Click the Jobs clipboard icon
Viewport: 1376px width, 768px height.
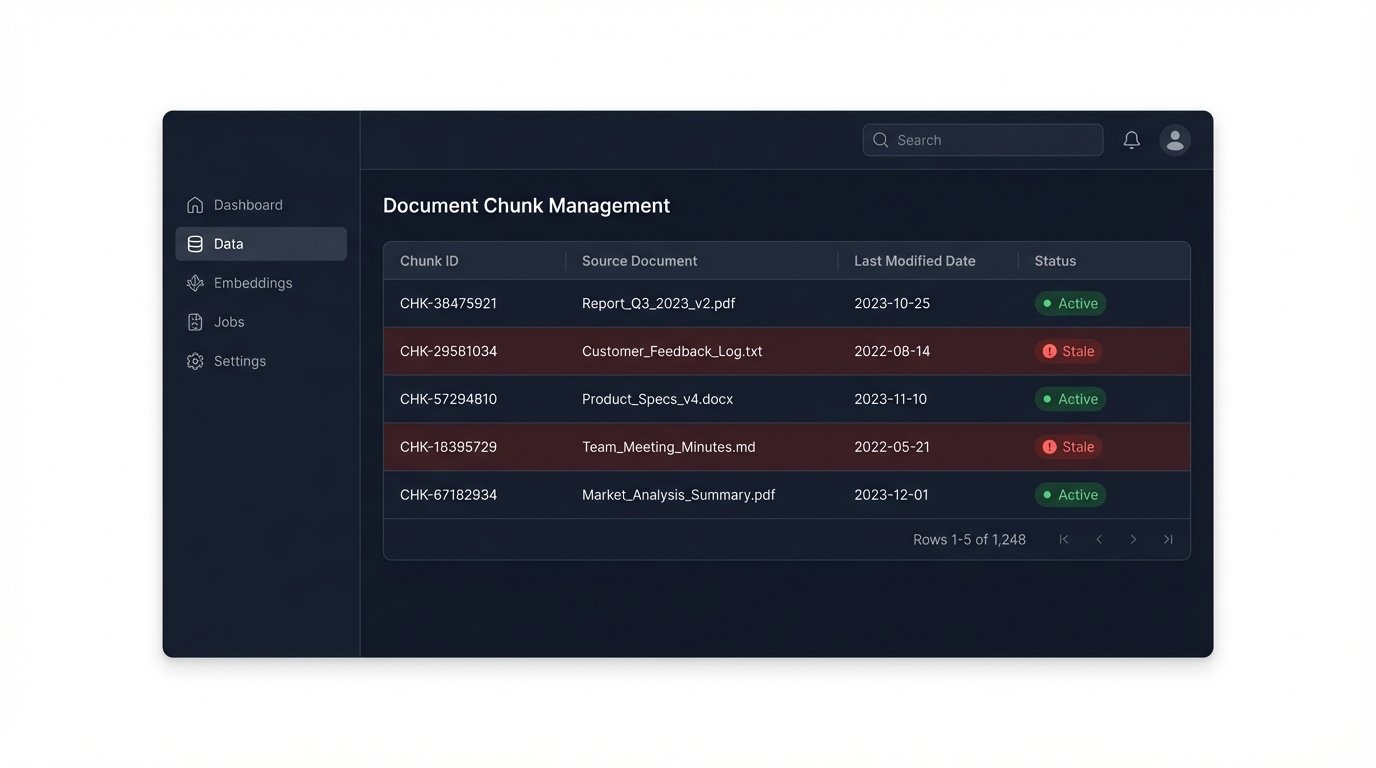(195, 322)
